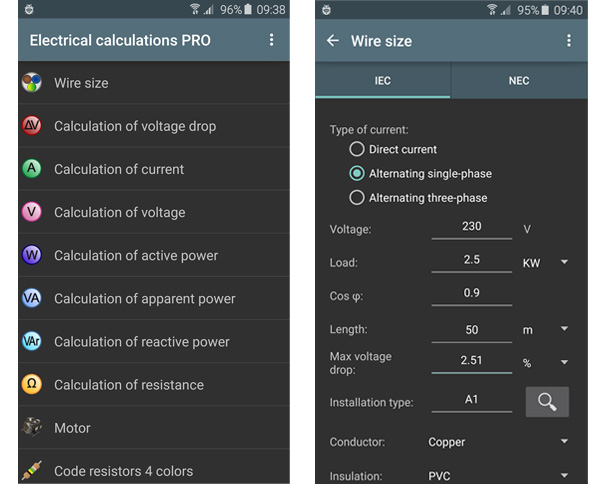Switch to the IEC tab

383,80
